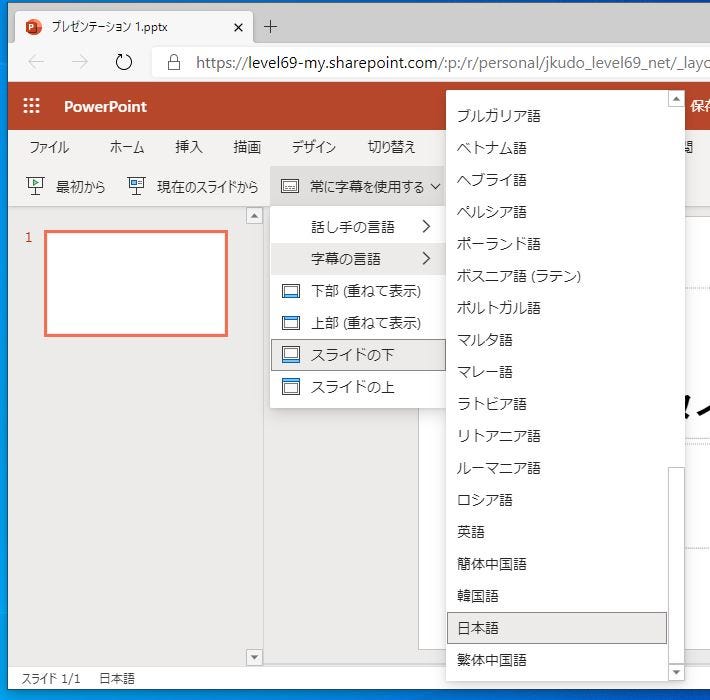The height and width of the screenshot is (700, 710).
Task: Select 繁体中国語 subtitle language
Action: pos(556,660)
